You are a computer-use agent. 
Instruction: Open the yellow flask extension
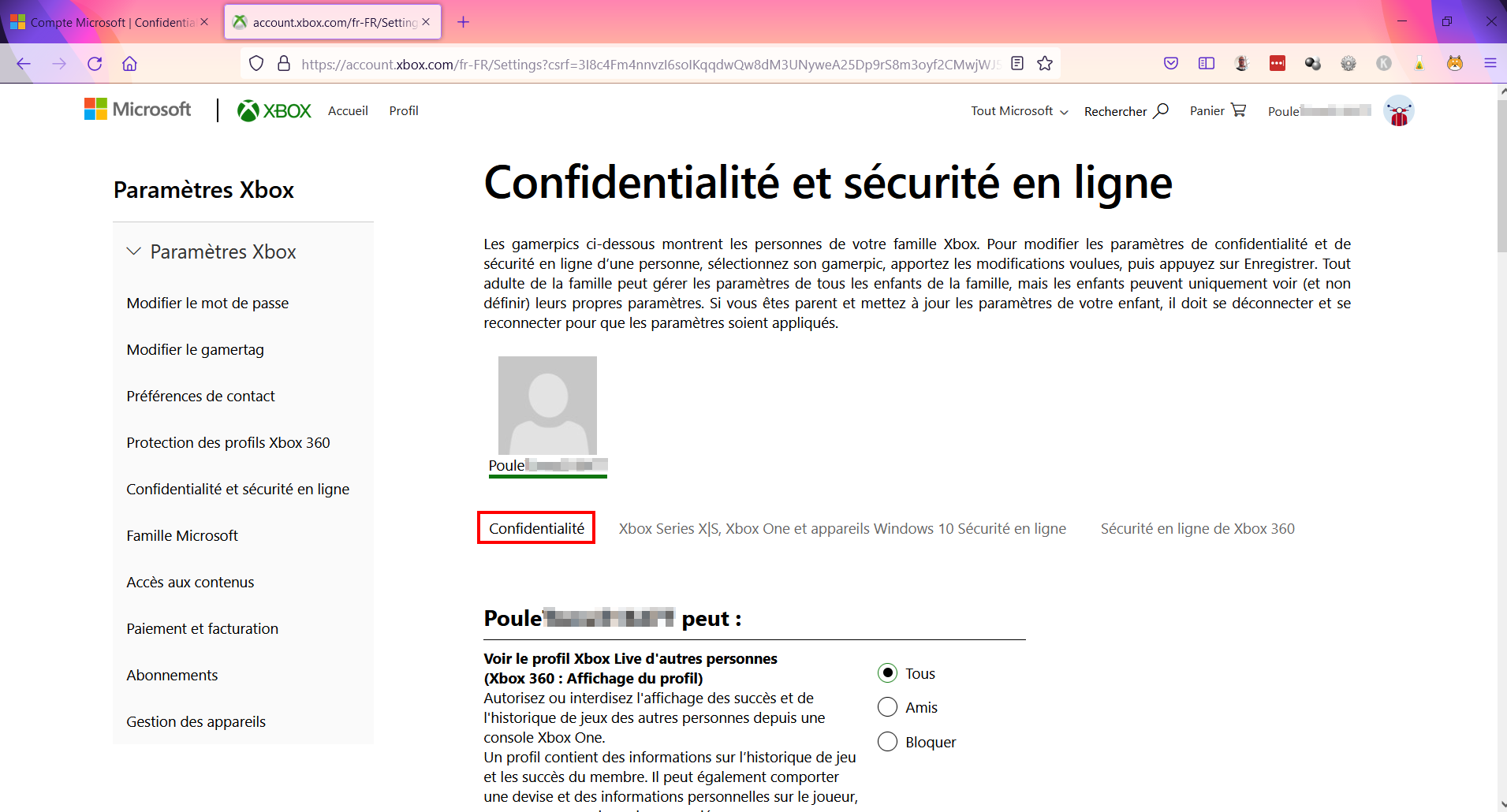tap(1419, 64)
